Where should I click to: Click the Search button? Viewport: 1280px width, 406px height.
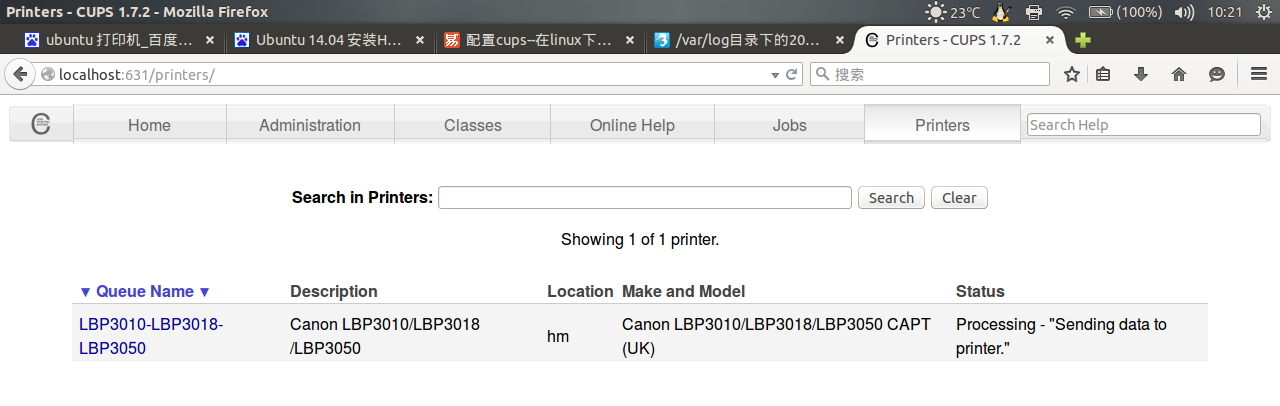tap(891, 198)
